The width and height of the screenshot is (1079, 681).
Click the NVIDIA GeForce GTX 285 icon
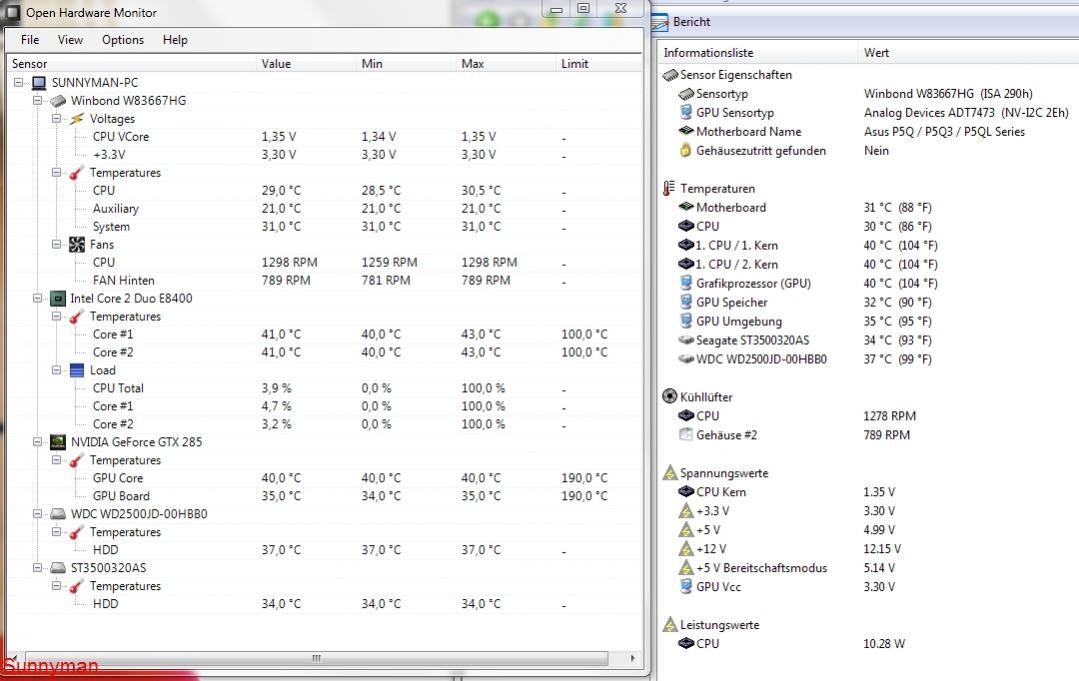coord(58,442)
